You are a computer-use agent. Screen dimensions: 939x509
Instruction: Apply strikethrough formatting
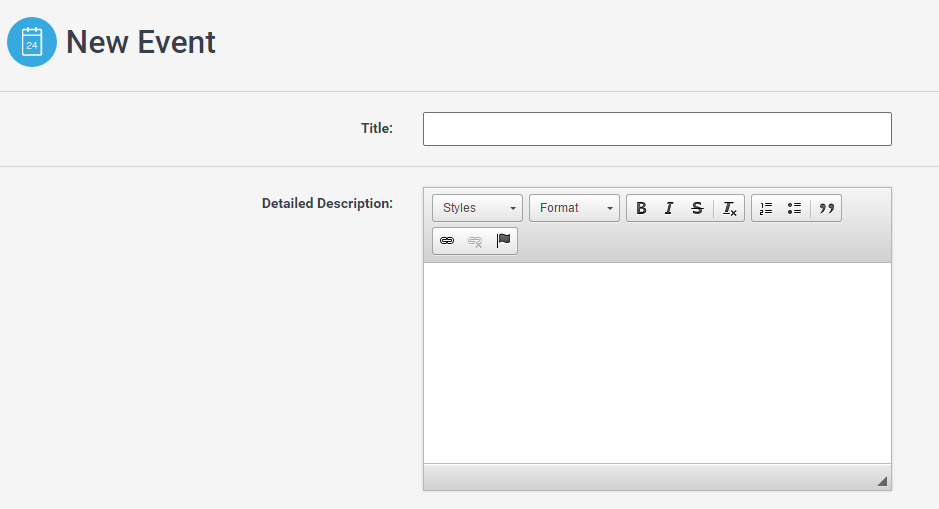click(697, 208)
